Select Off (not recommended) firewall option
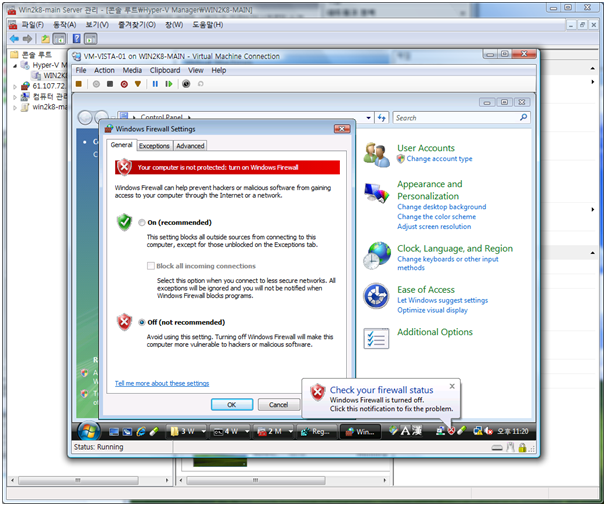The image size is (606, 506). coord(142,322)
